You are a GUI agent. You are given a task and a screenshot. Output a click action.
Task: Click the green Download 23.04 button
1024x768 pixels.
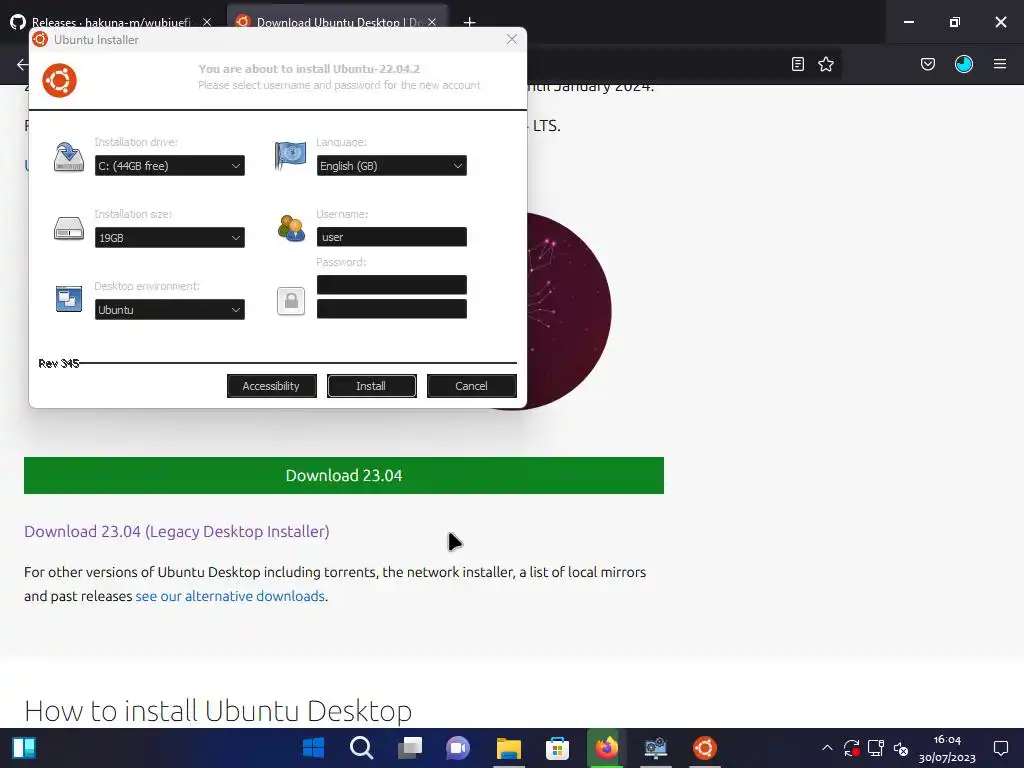[x=344, y=475]
